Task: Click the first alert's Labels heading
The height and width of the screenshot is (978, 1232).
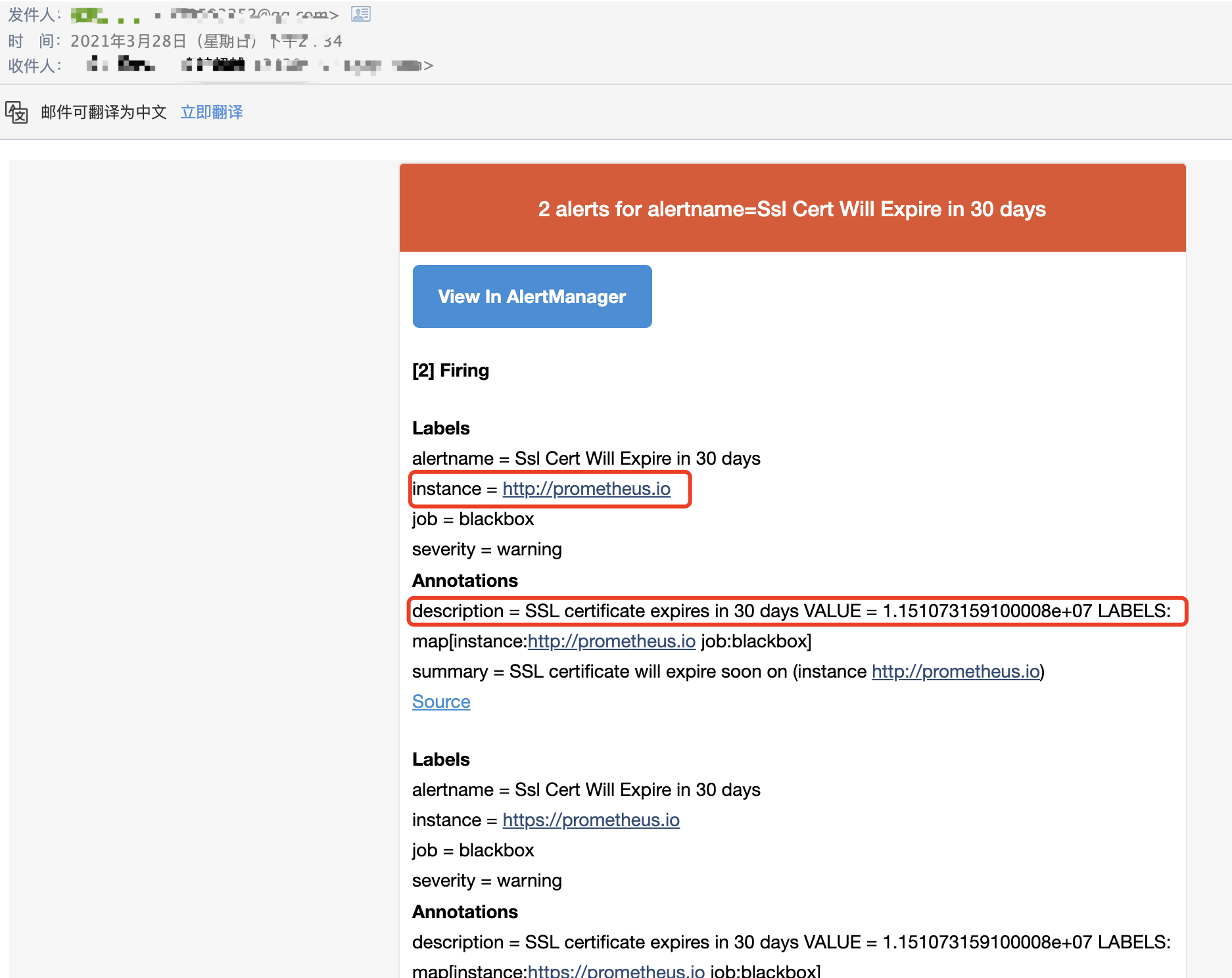Action: [x=440, y=429]
